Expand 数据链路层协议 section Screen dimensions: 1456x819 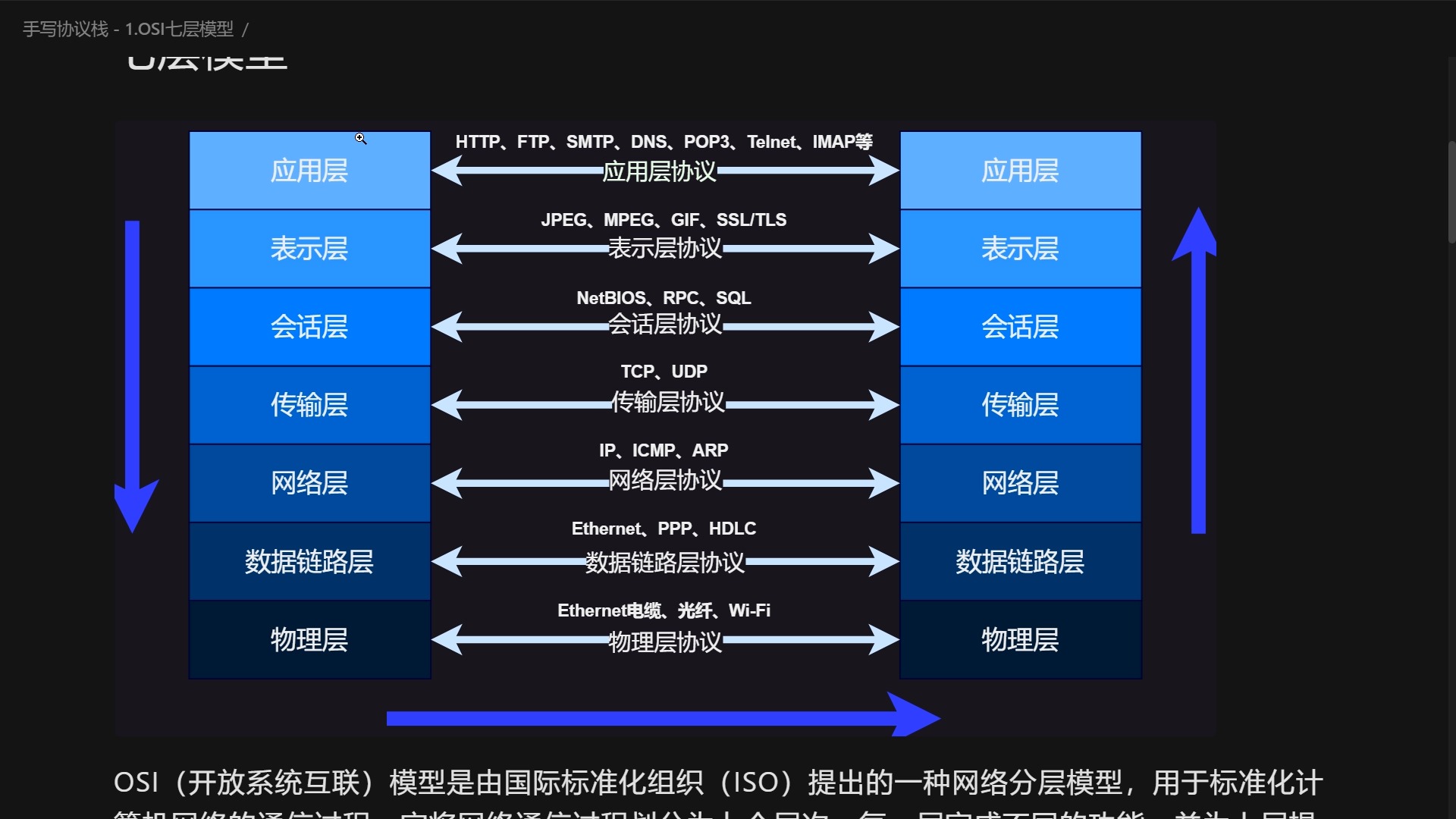[x=663, y=562]
